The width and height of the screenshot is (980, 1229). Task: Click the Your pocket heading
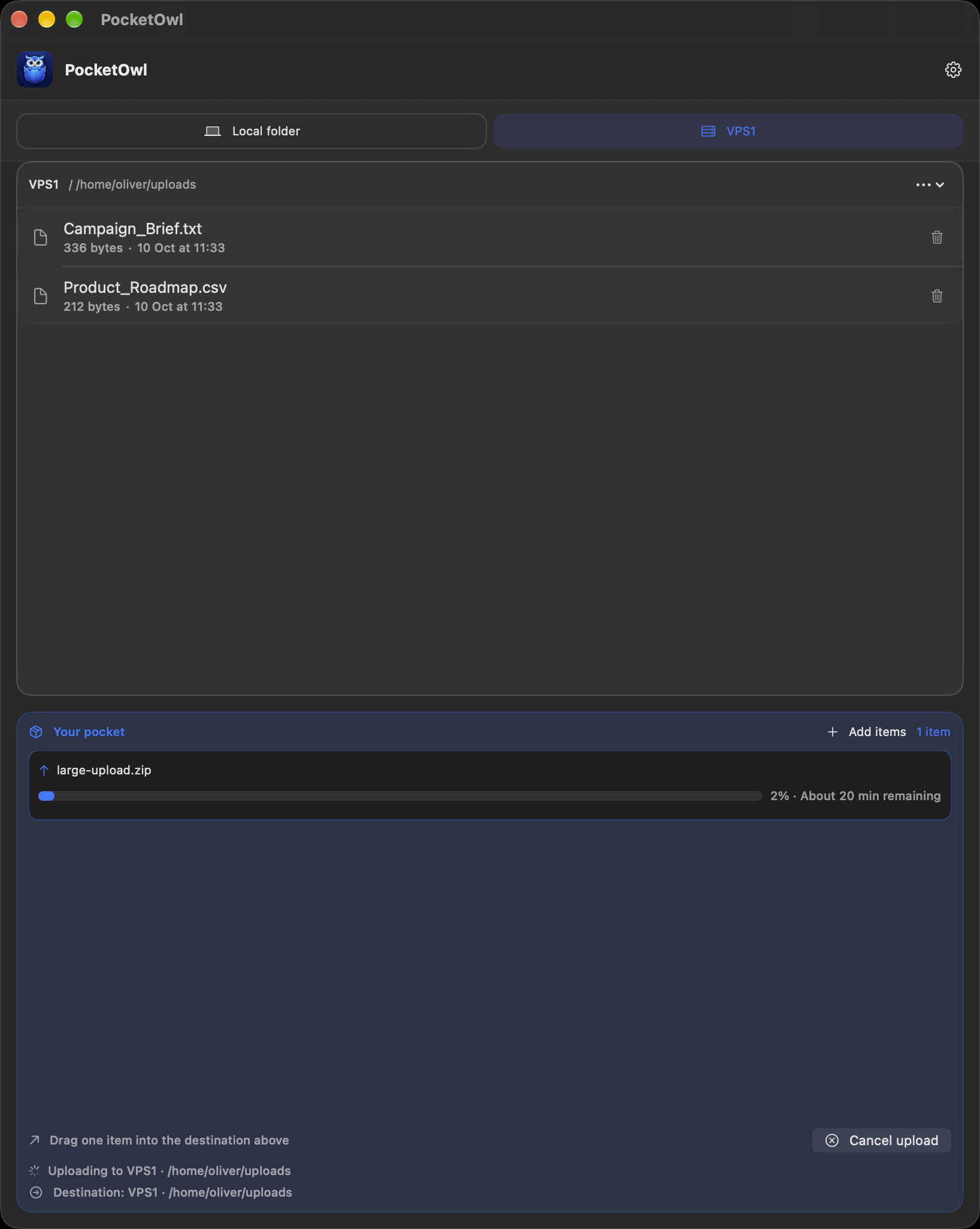coord(89,732)
